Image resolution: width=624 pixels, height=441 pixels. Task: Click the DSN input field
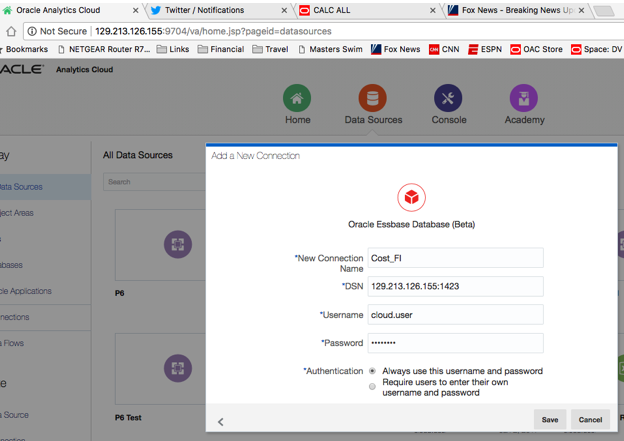click(x=455, y=286)
